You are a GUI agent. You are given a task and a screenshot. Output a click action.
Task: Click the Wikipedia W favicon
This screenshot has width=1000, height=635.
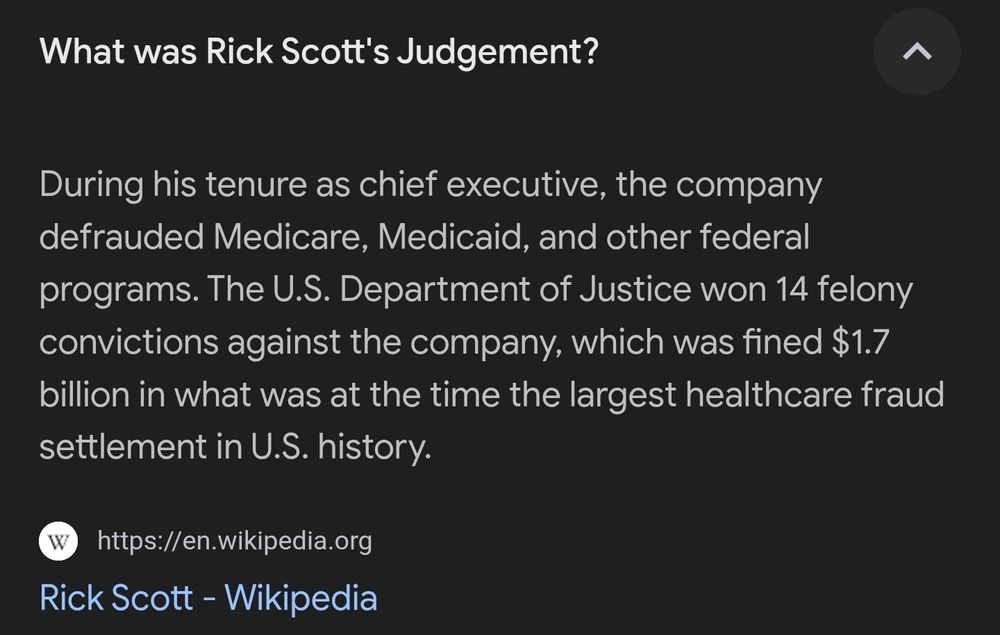coord(59,541)
